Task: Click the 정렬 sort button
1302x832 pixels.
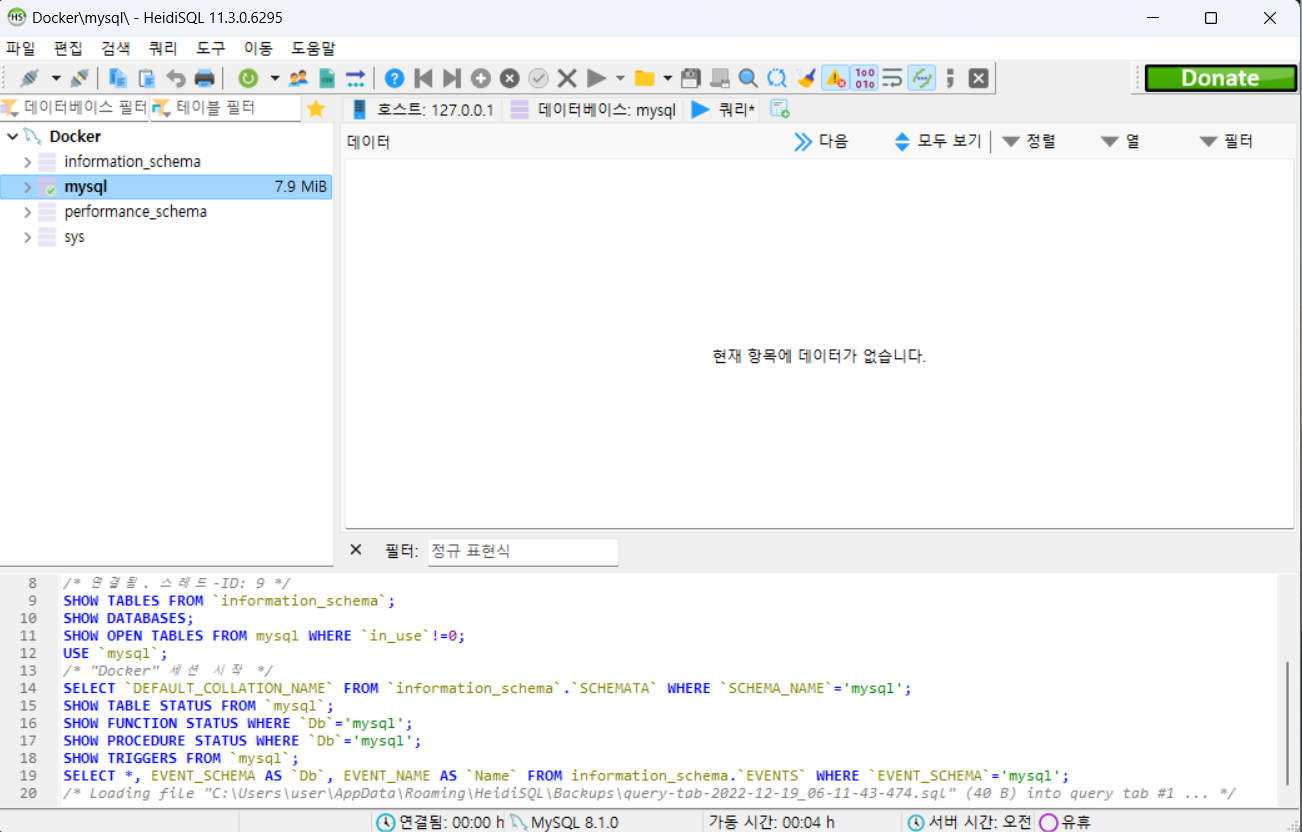Action: tap(1029, 142)
